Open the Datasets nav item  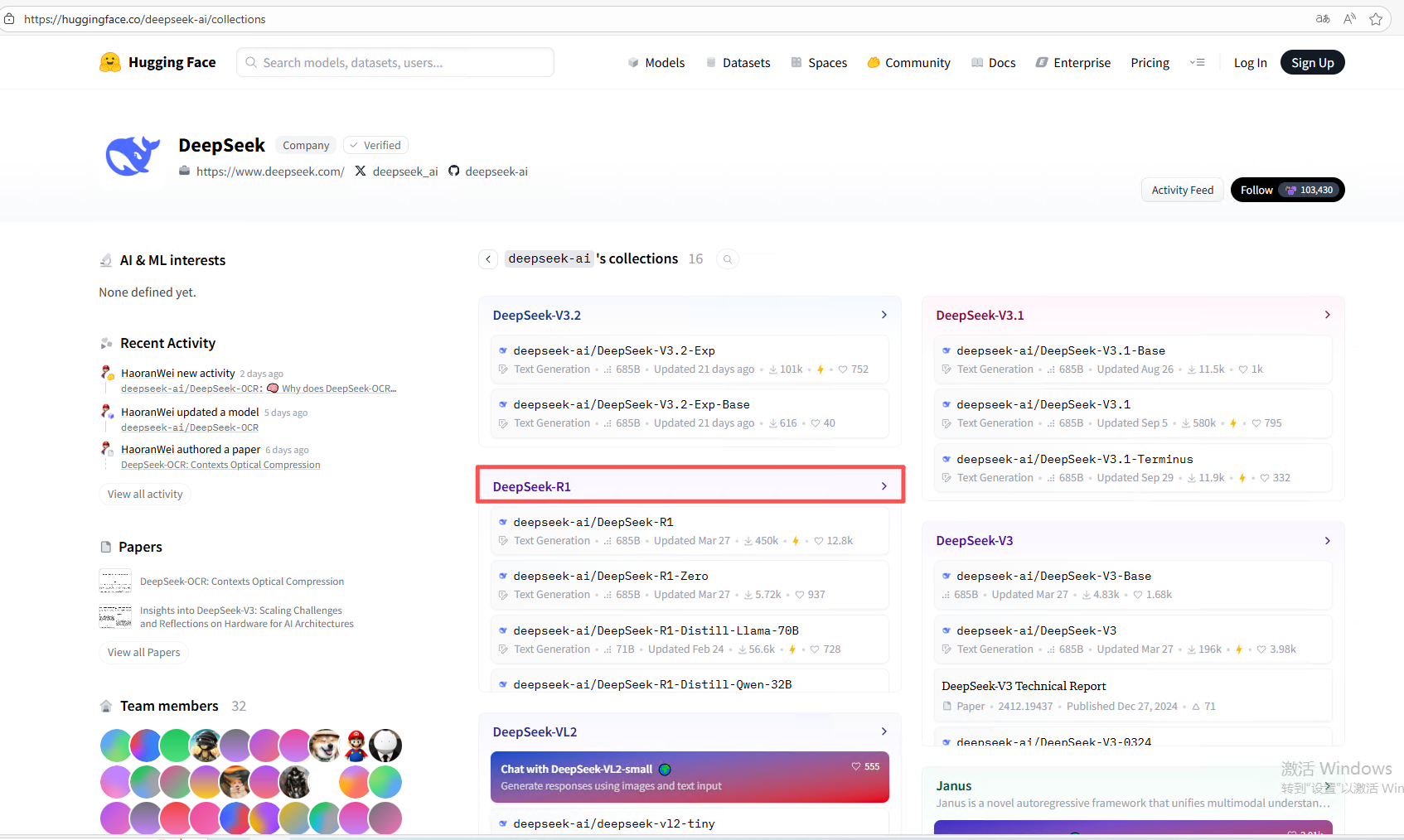pyautogui.click(x=738, y=63)
